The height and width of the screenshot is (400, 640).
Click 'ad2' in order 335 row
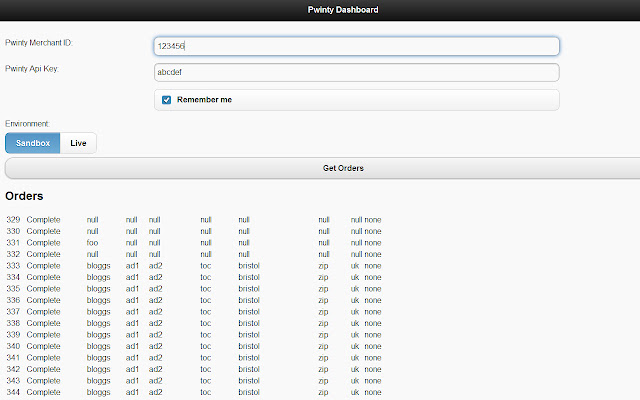coord(156,289)
